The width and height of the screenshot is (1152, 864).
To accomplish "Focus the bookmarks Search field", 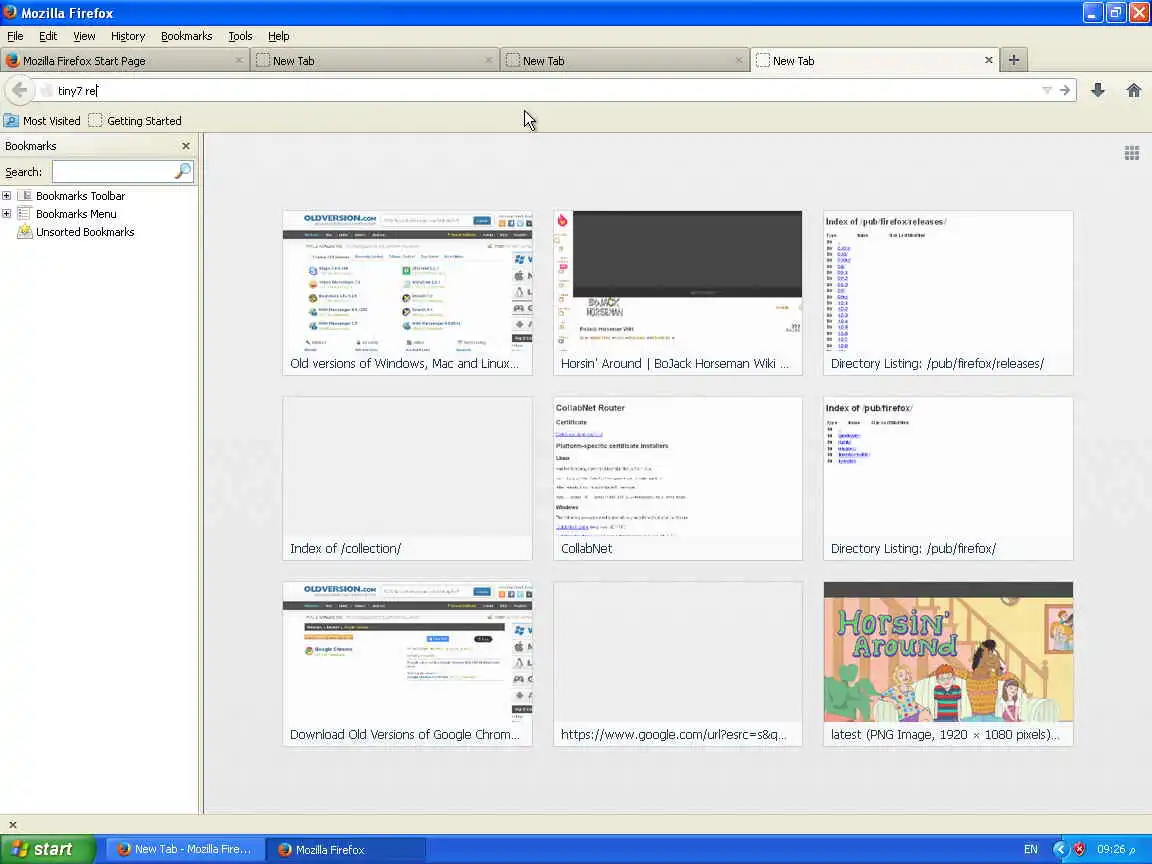I will [x=114, y=172].
